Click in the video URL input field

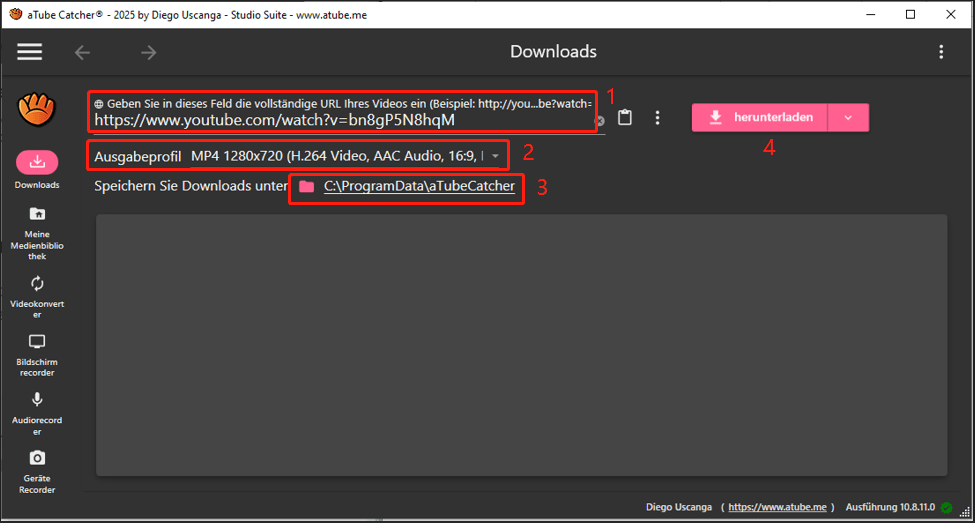pos(342,119)
